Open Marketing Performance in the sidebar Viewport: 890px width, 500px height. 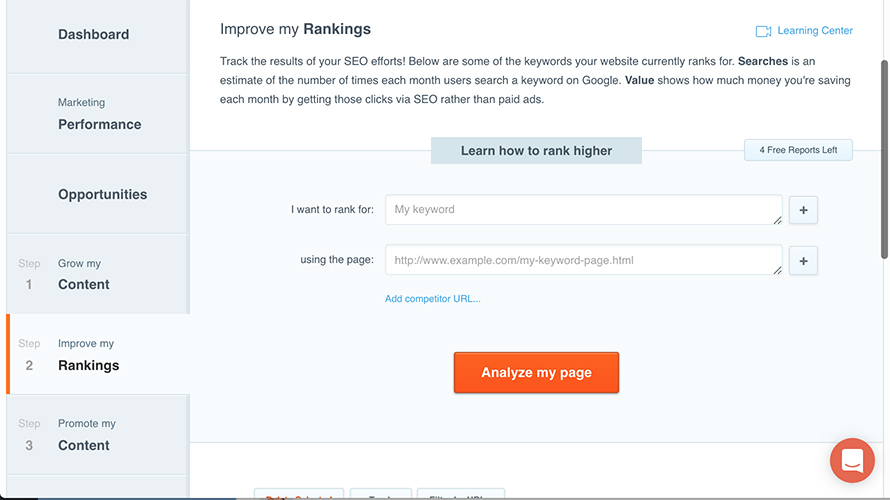98,114
